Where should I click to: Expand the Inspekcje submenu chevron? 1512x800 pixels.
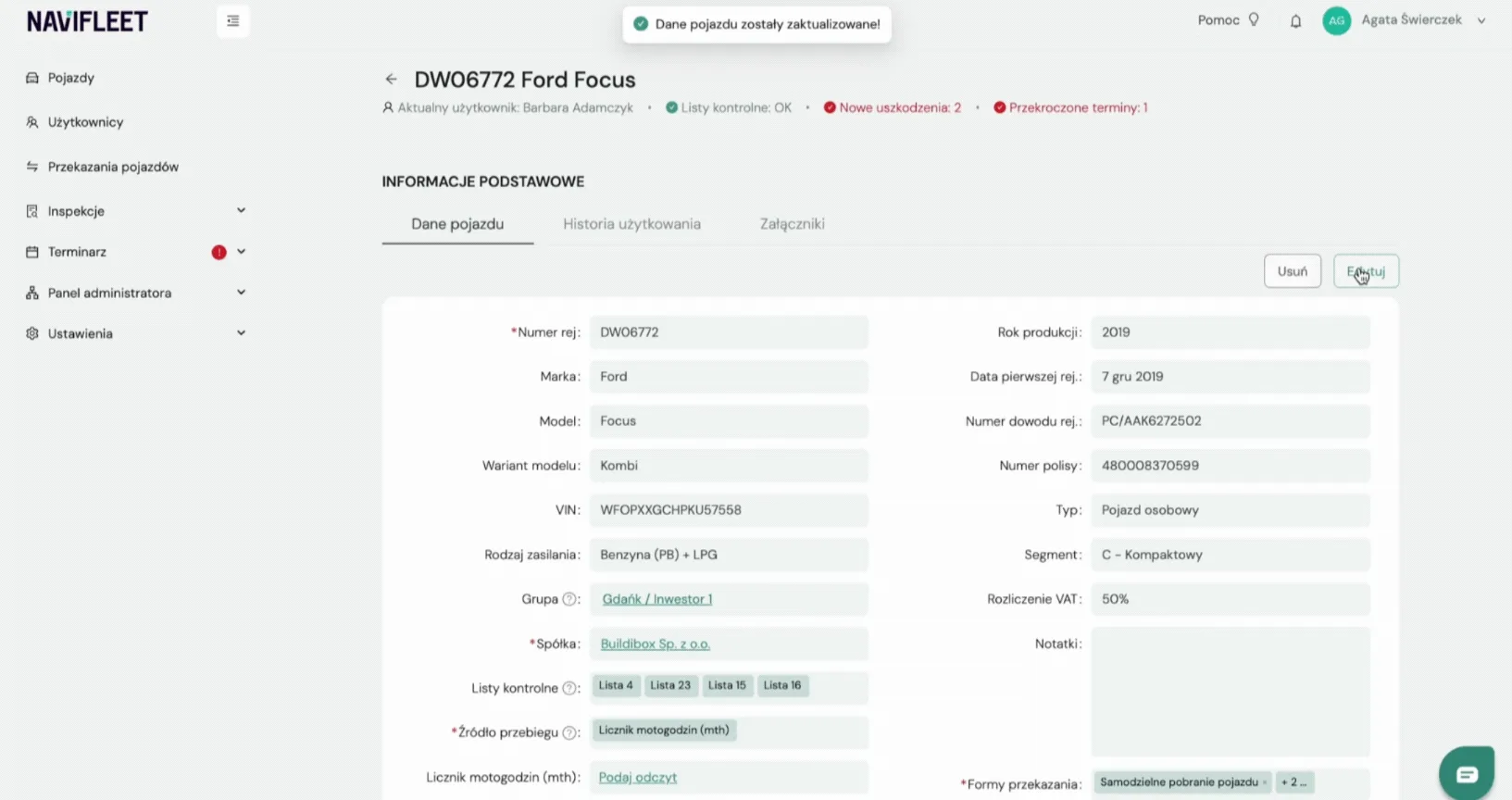pyautogui.click(x=241, y=210)
